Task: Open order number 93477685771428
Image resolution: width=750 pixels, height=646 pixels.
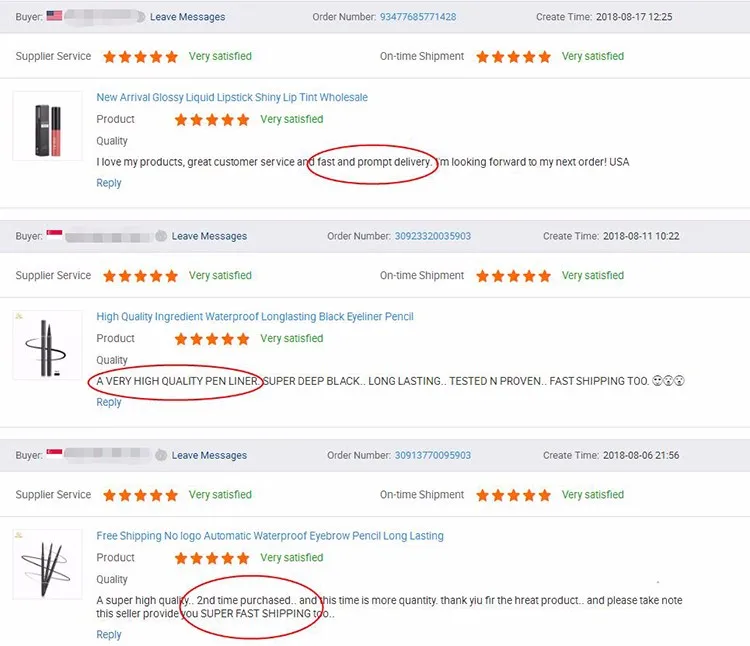Action: [x=418, y=17]
